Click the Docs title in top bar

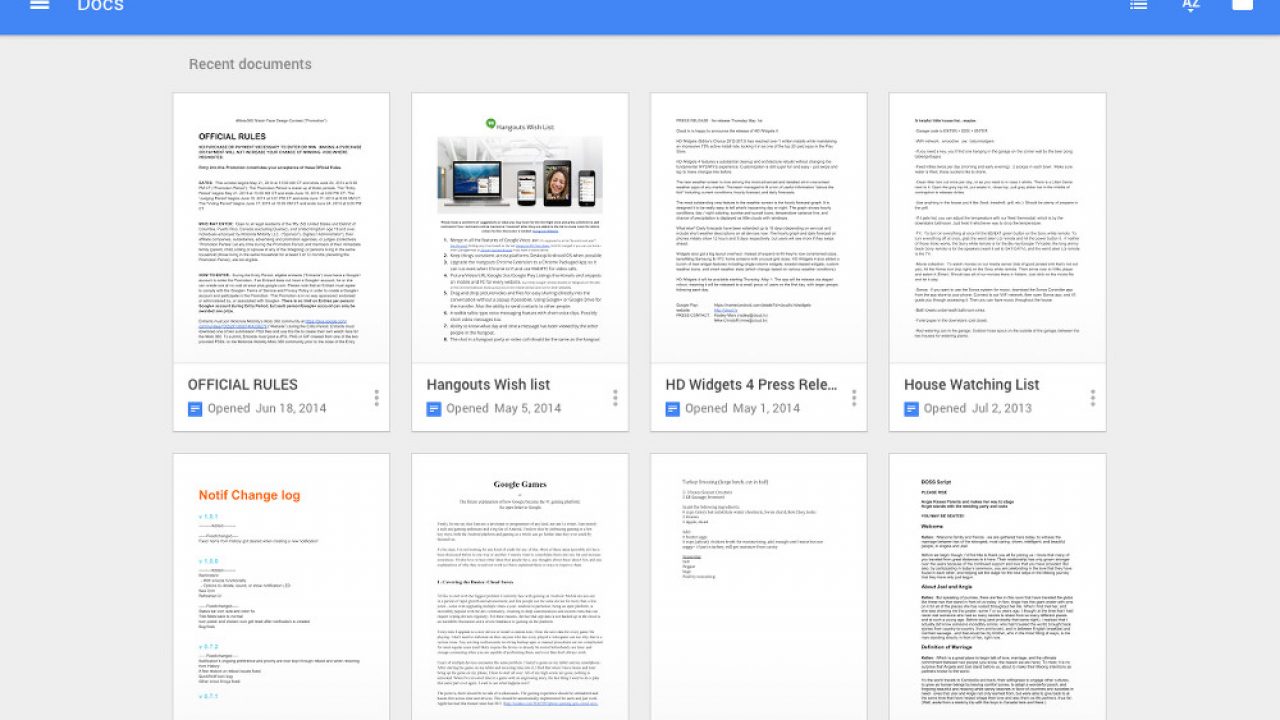tap(100, 6)
